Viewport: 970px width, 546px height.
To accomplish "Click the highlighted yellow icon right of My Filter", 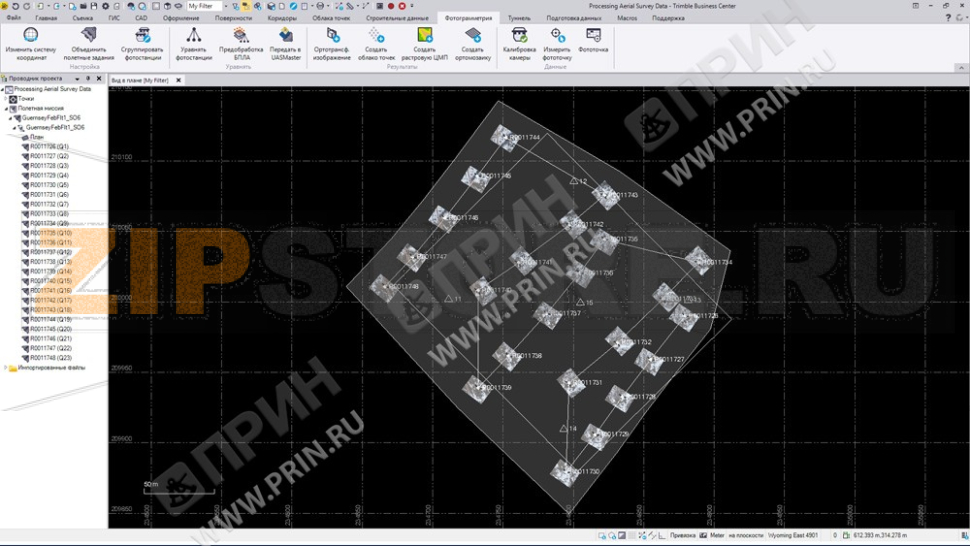I will (246, 6).
